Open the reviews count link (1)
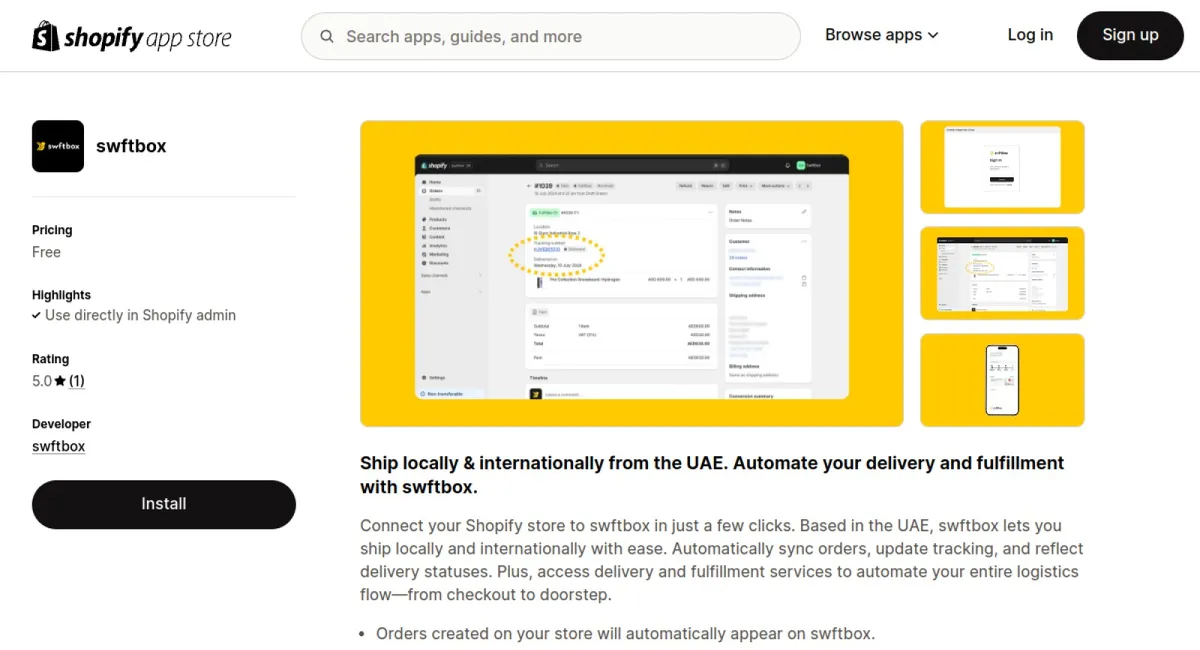Image resolution: width=1200 pixels, height=650 pixels. (76, 381)
